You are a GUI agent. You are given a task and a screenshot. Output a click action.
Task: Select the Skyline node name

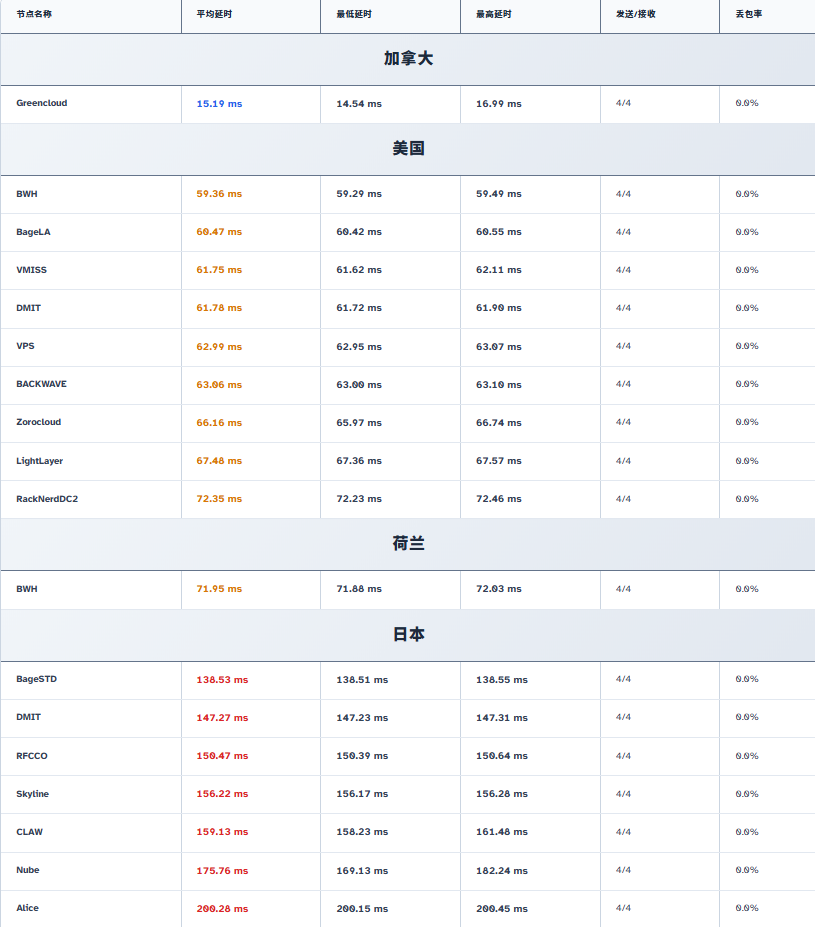tap(32, 794)
